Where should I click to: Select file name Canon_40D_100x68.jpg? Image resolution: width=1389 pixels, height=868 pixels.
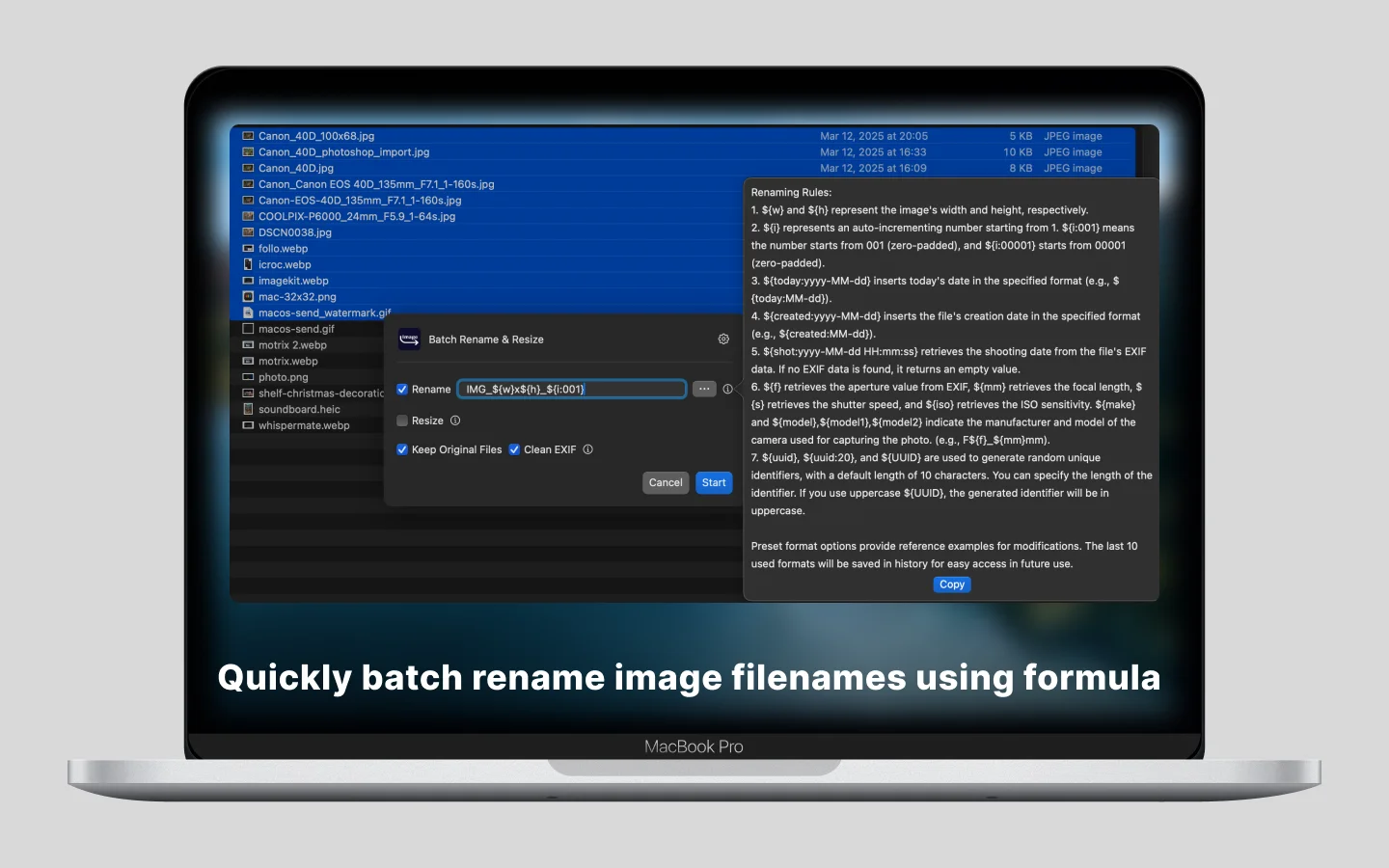316,136
